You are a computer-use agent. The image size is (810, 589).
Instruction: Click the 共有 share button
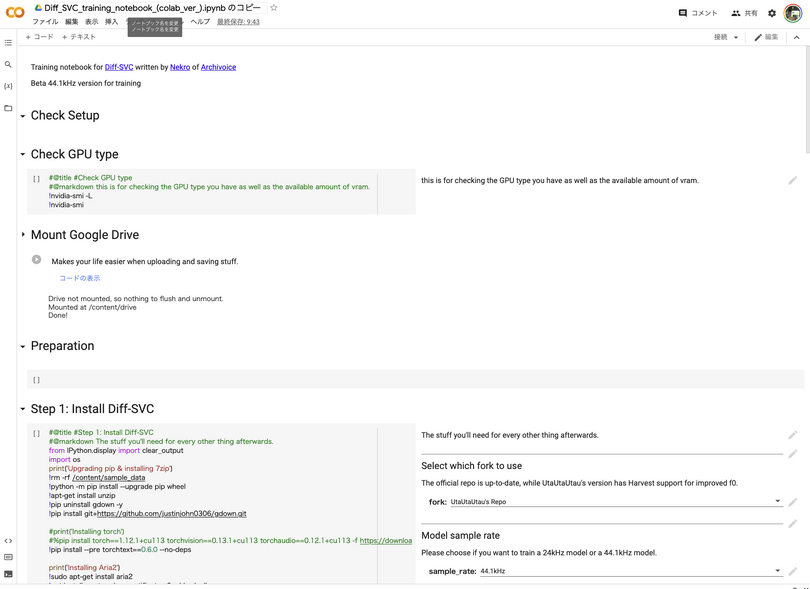point(744,13)
